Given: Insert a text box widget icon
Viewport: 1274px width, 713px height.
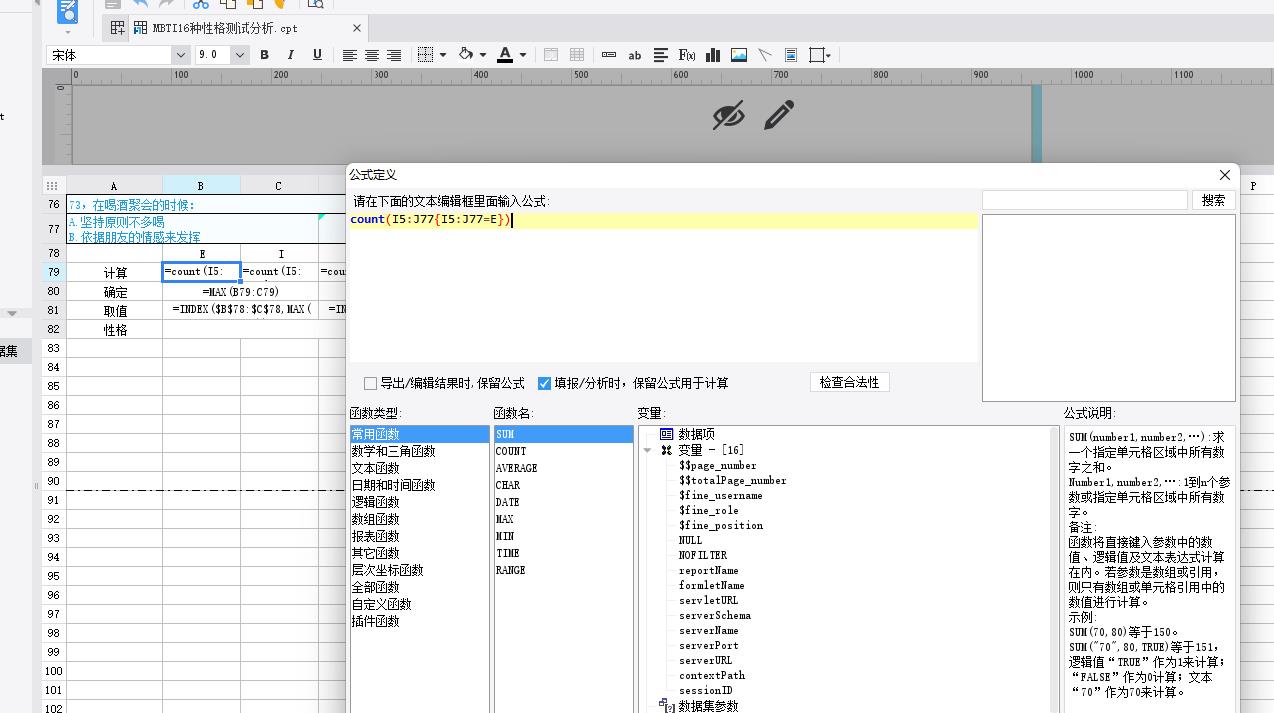Looking at the screenshot, I should click(x=609, y=55).
